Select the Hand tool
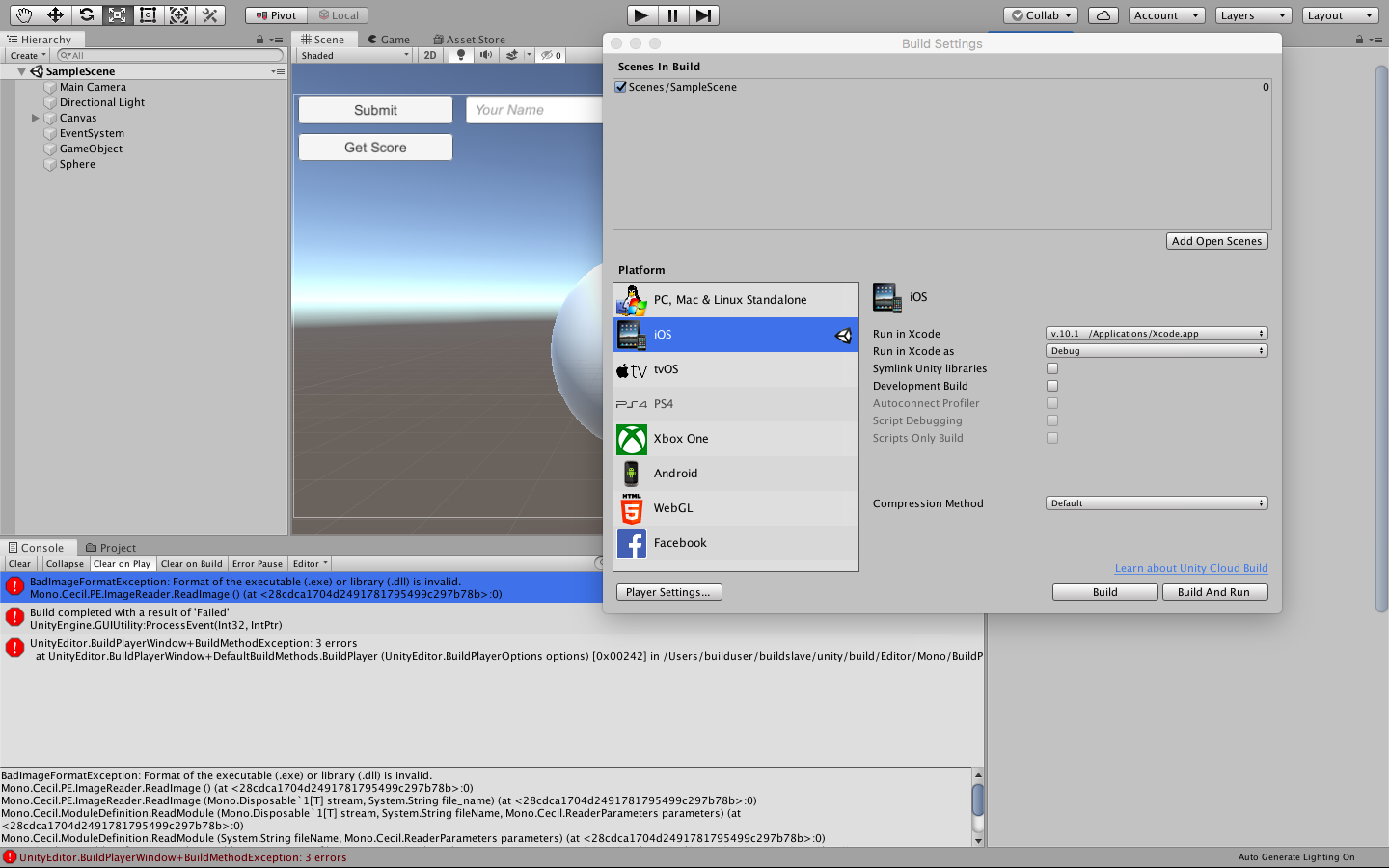This screenshot has width=1389, height=868. 24,15
